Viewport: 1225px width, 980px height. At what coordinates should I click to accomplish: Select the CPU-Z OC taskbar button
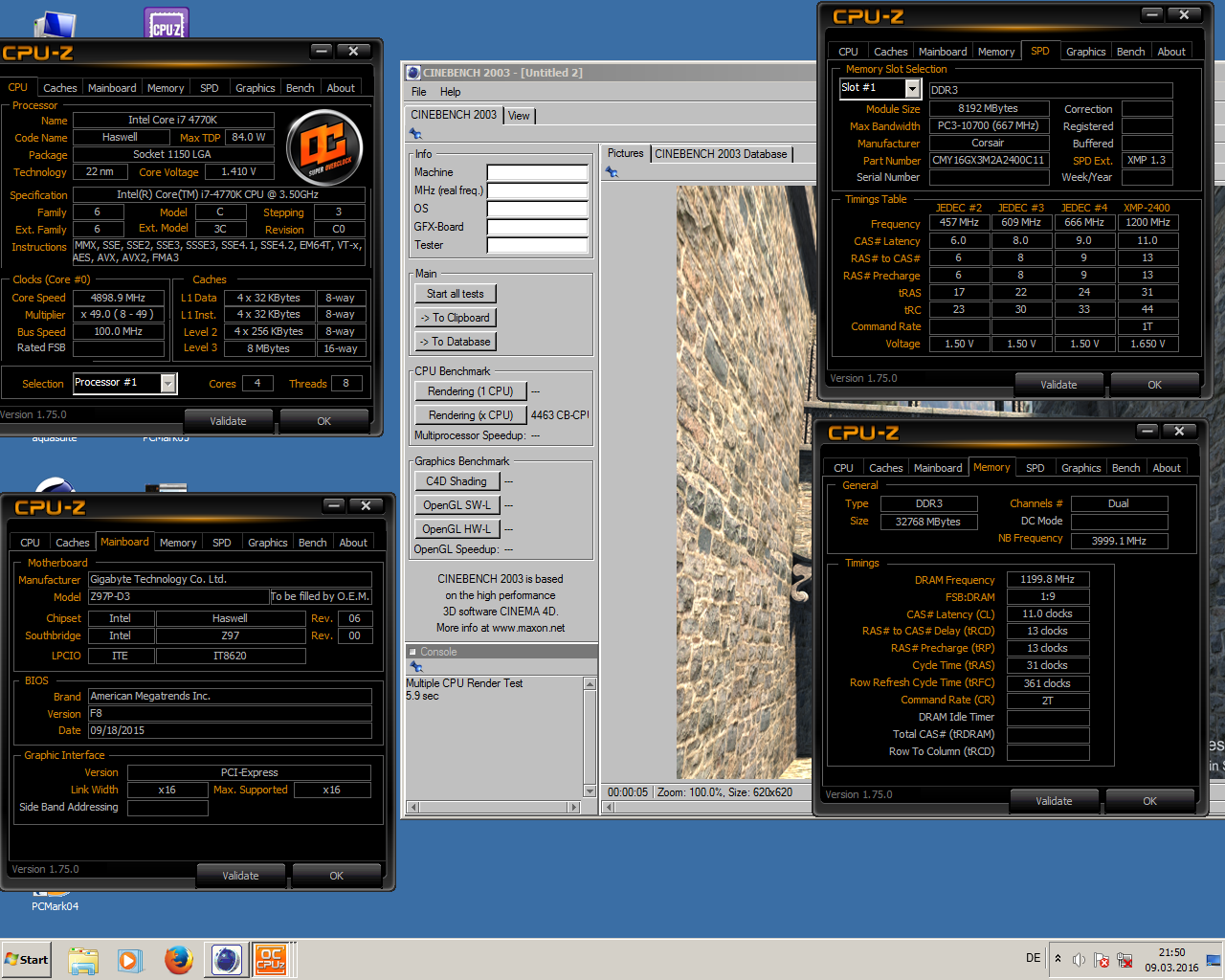pos(271,960)
